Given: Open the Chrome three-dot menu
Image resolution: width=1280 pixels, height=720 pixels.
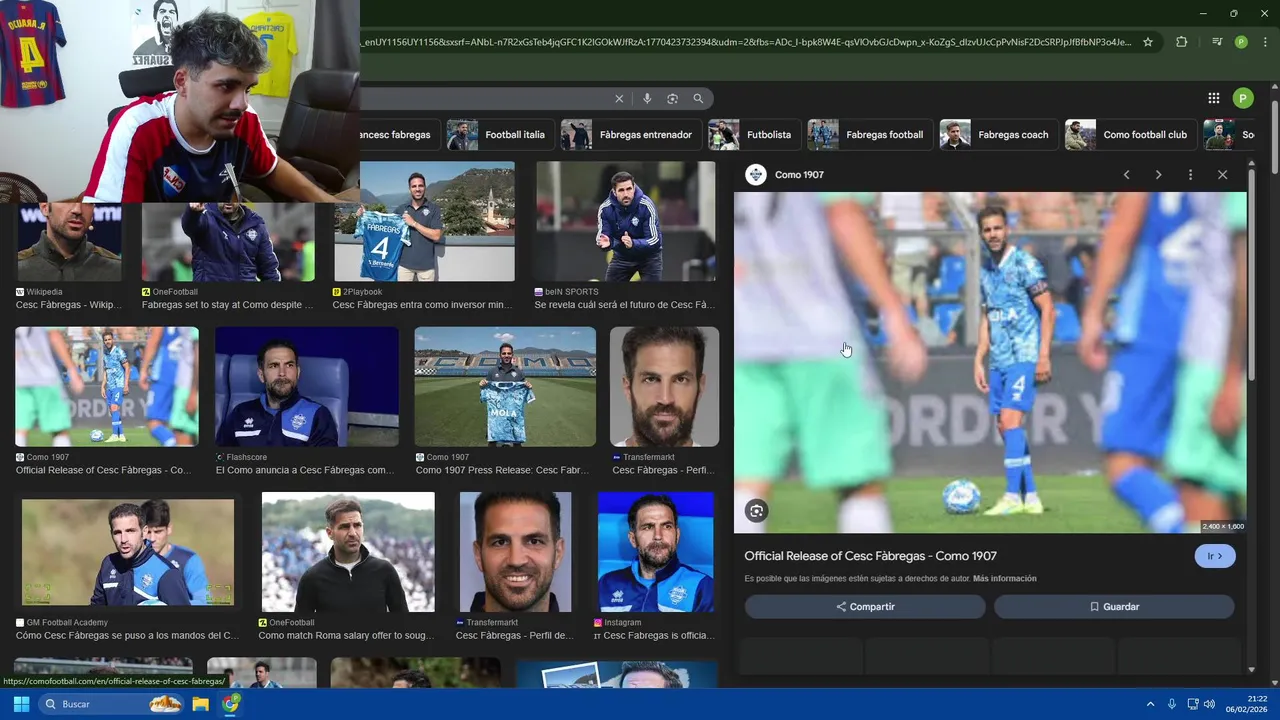Looking at the screenshot, I should (1265, 42).
